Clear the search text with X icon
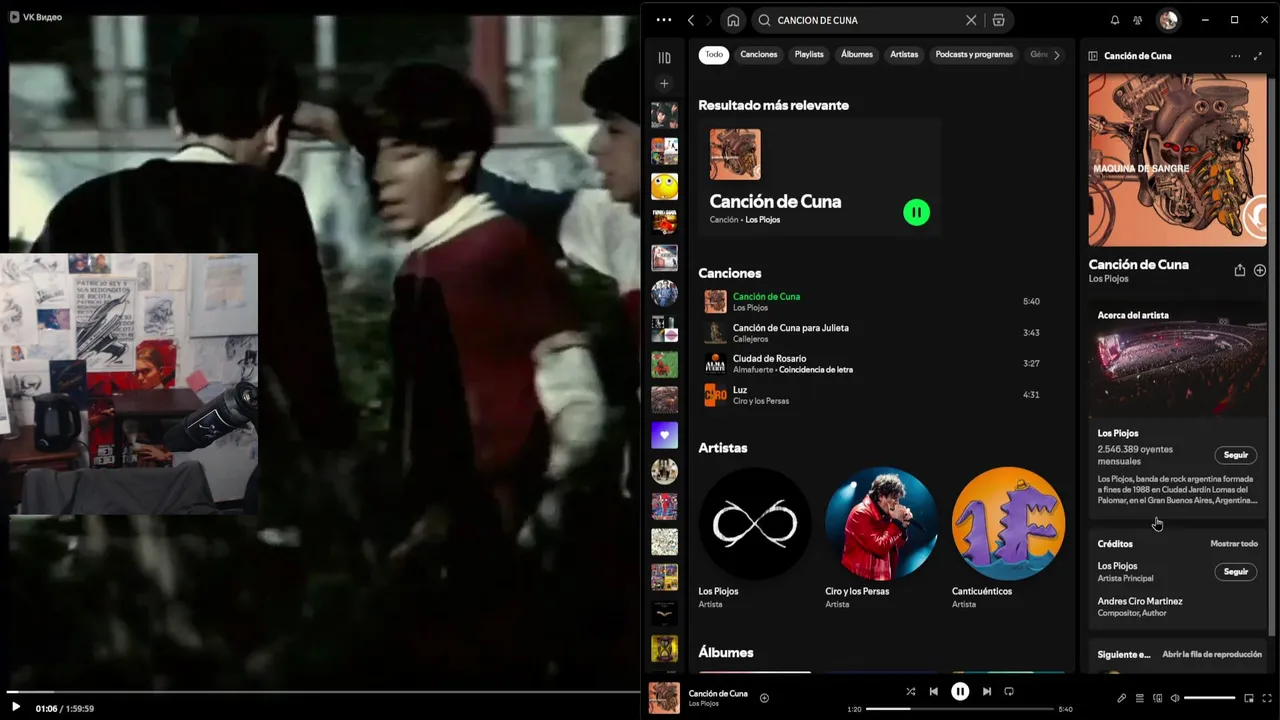 971,20
